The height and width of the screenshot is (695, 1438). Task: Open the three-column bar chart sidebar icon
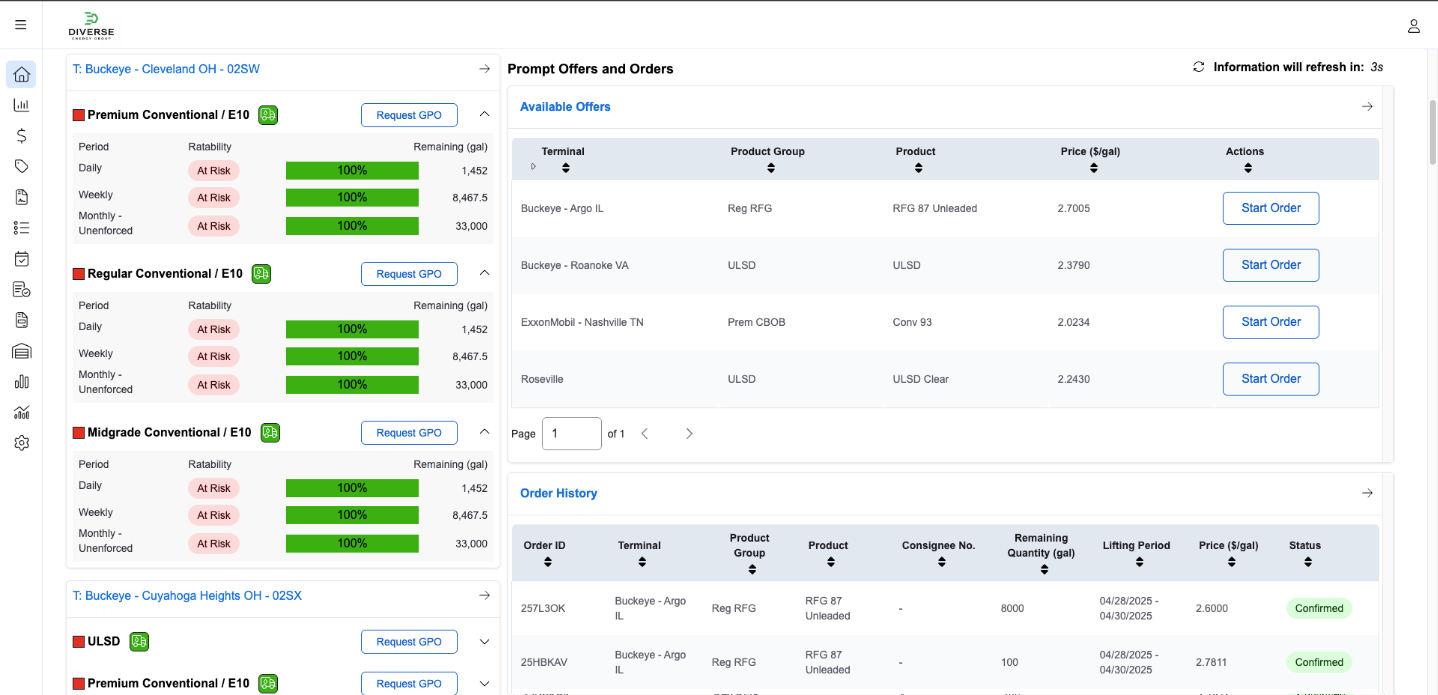click(x=21, y=381)
